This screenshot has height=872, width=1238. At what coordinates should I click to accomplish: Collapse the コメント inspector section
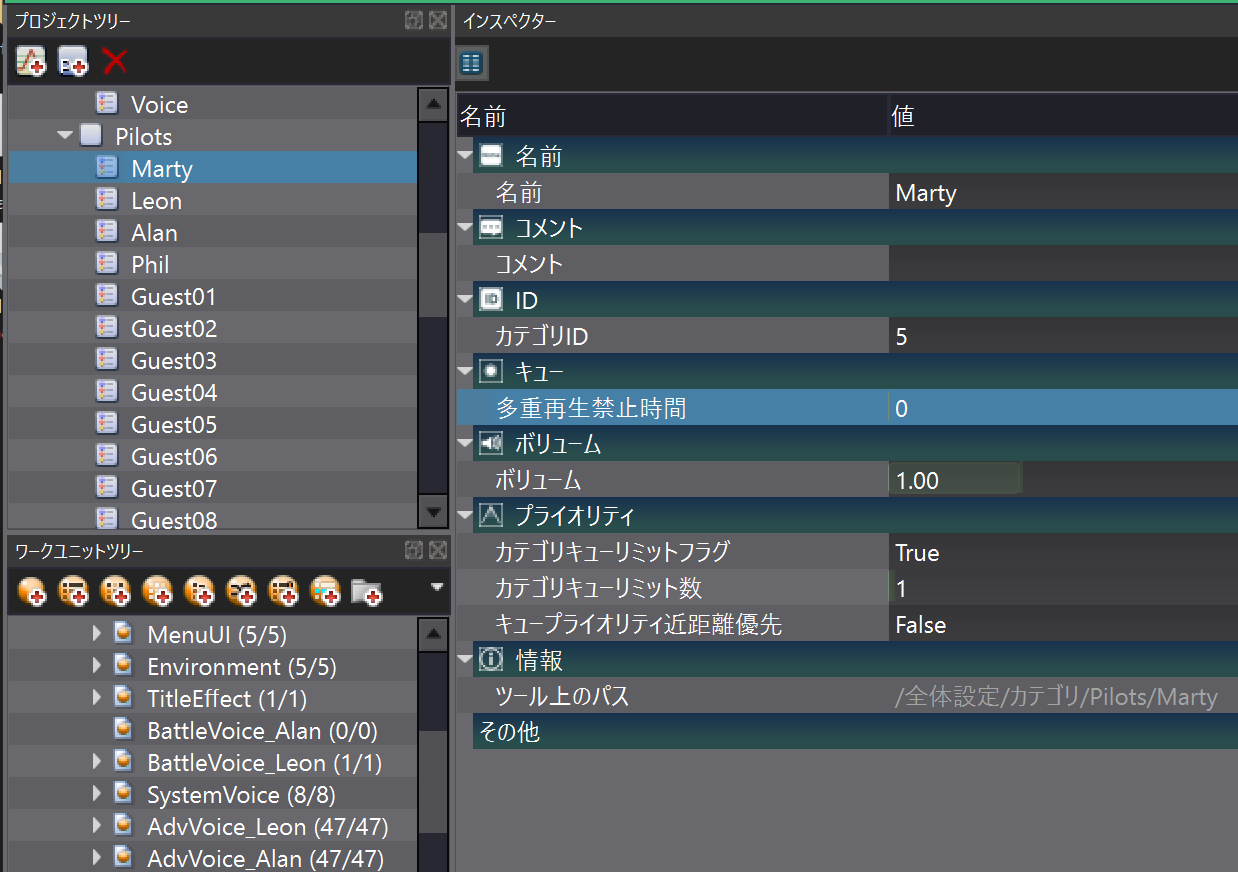[464, 227]
